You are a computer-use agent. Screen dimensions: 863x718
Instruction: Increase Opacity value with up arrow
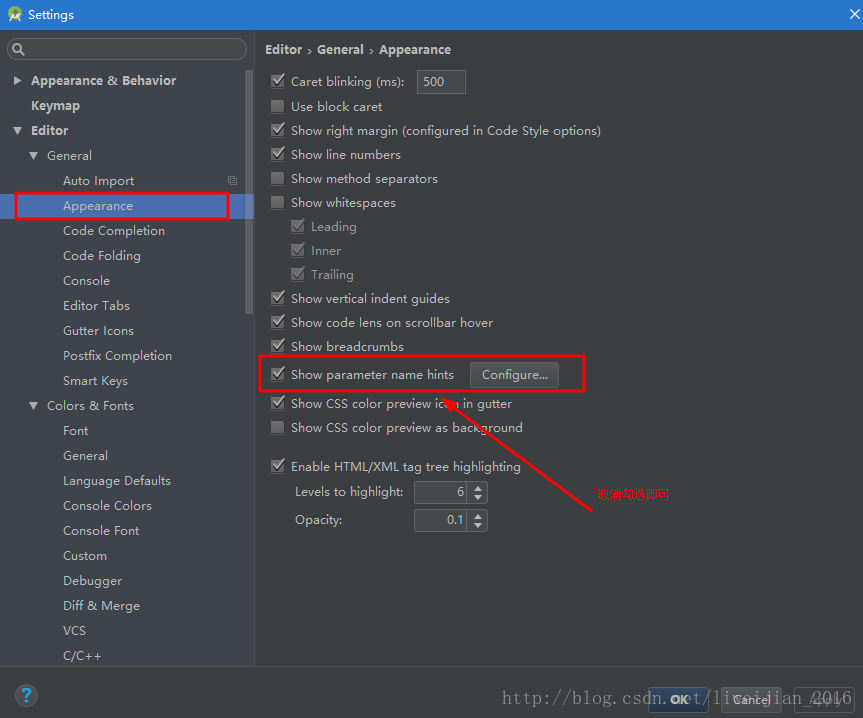pyautogui.click(x=478, y=516)
